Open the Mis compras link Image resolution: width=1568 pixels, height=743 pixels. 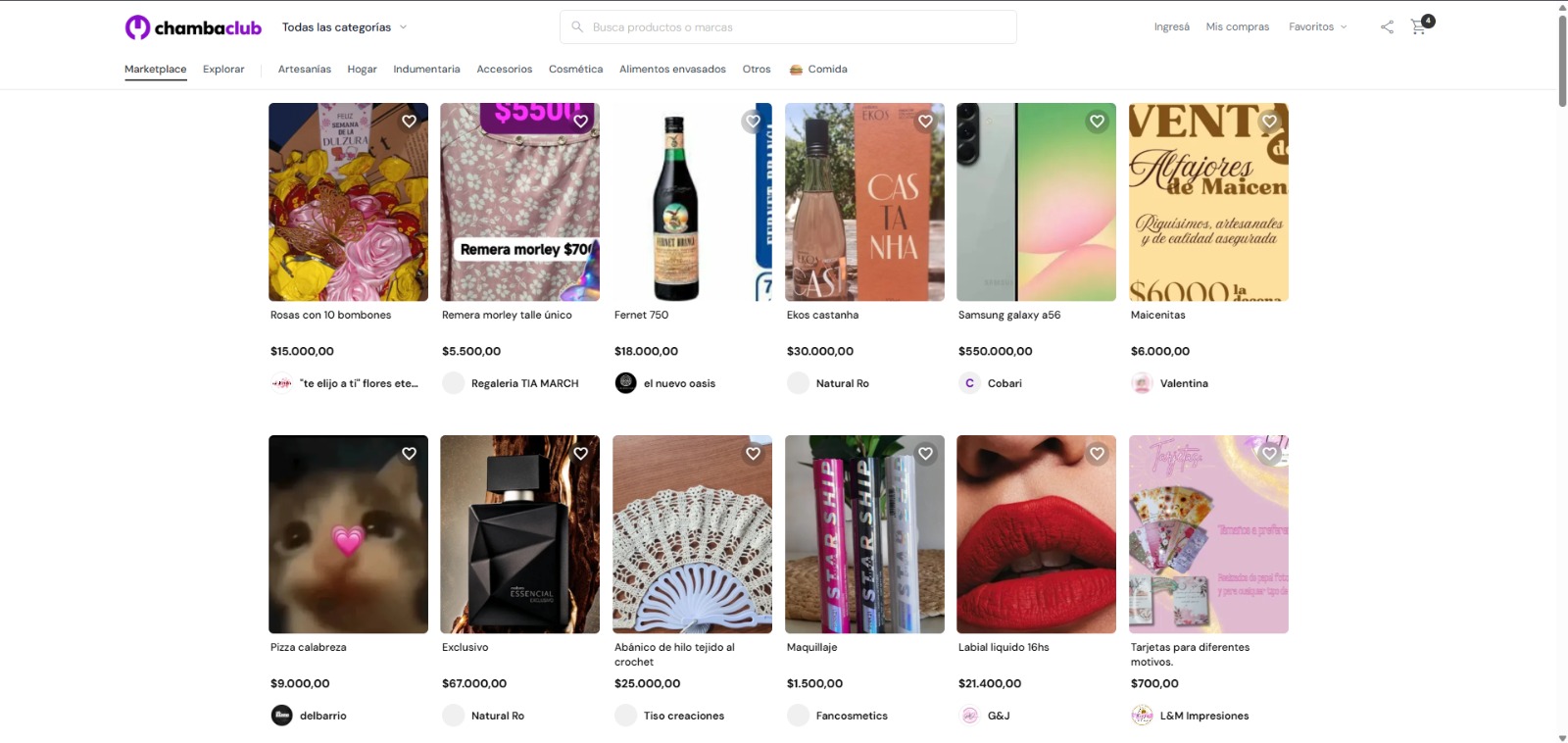(1238, 27)
